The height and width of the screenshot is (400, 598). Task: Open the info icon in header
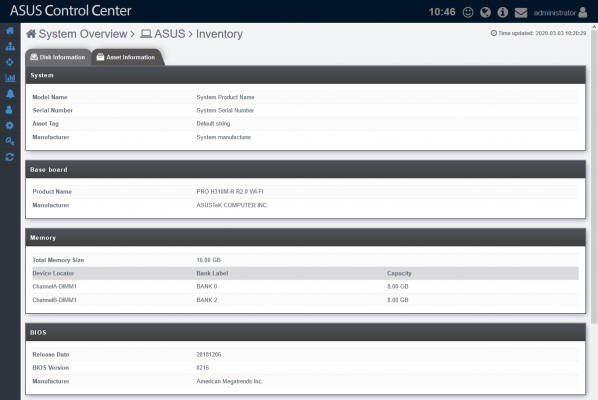(x=503, y=13)
